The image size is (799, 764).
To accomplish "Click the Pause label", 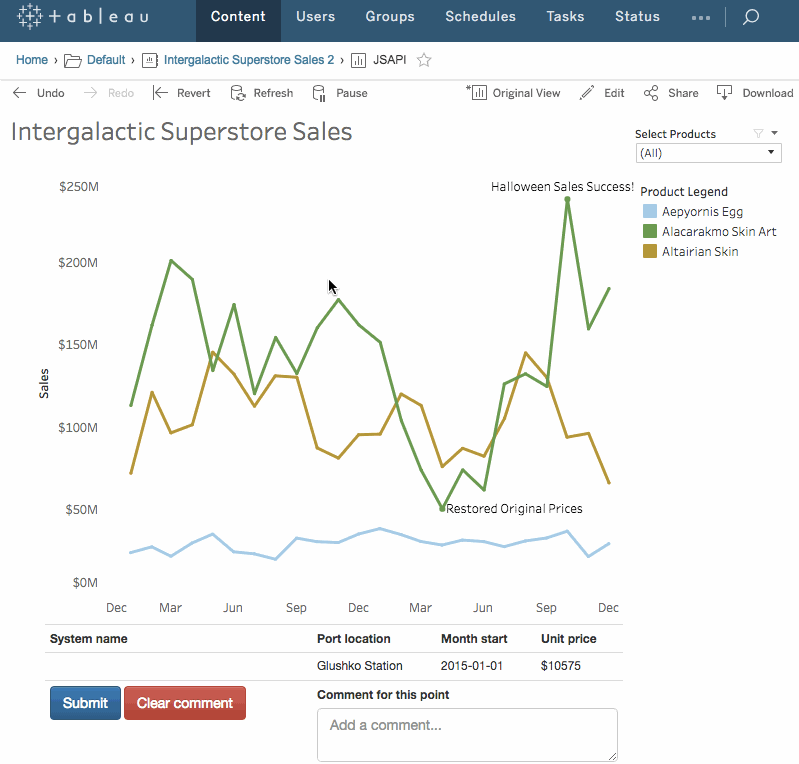I will 352,93.
